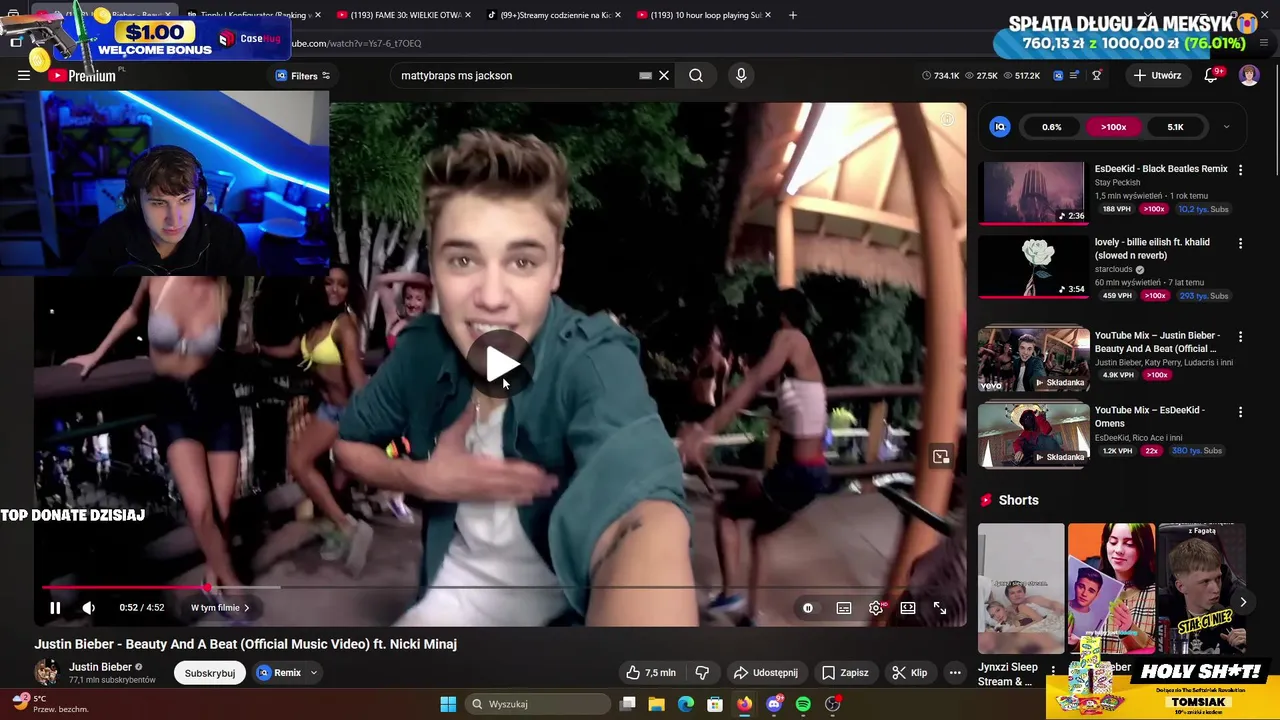Open Spotify from the taskbar
Viewport: 1280px width, 720px height.
(x=803, y=704)
